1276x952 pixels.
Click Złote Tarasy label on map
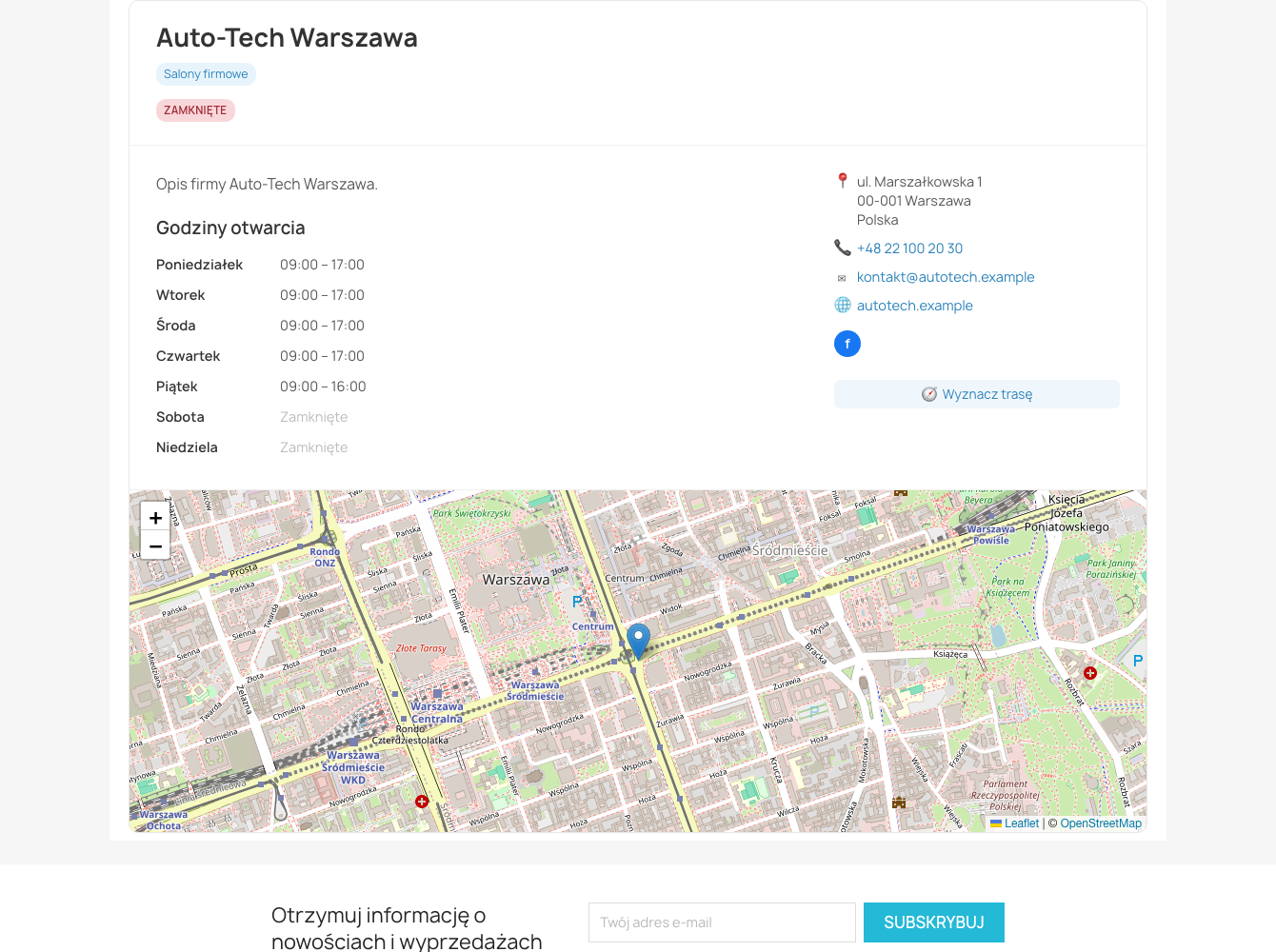421,648
